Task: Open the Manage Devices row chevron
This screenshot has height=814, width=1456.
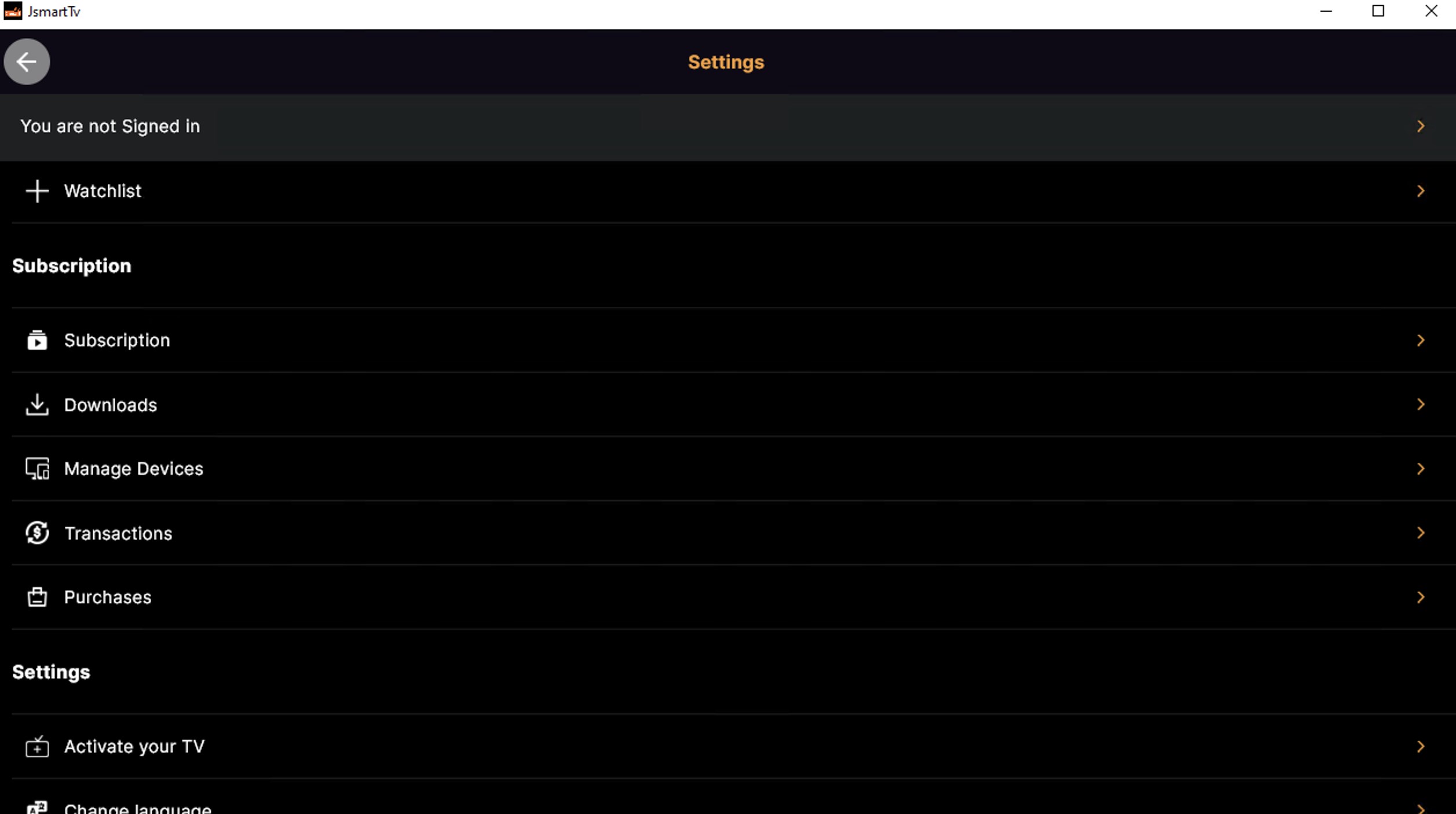Action: click(x=1421, y=469)
